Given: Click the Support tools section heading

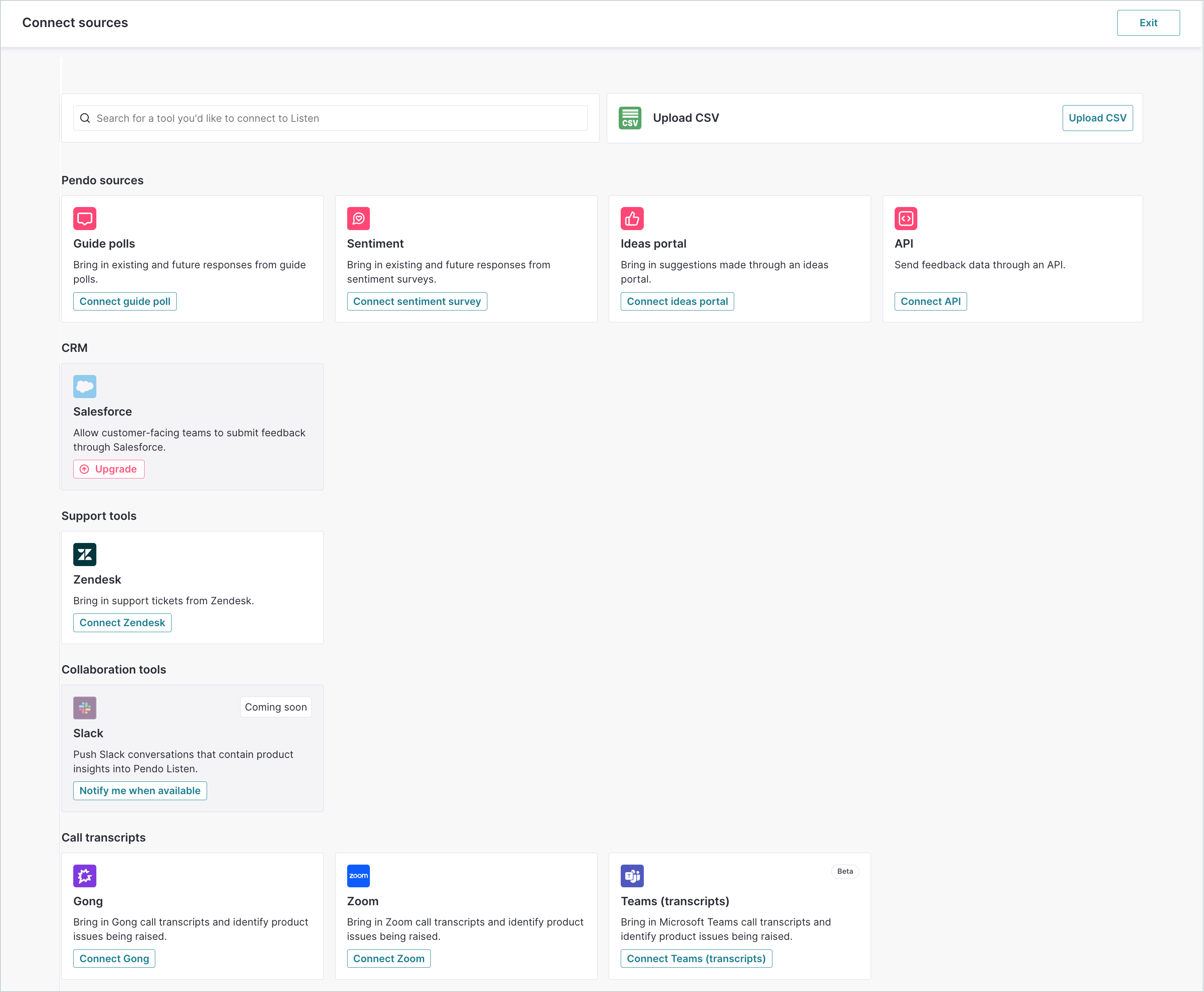Looking at the screenshot, I should tap(99, 516).
